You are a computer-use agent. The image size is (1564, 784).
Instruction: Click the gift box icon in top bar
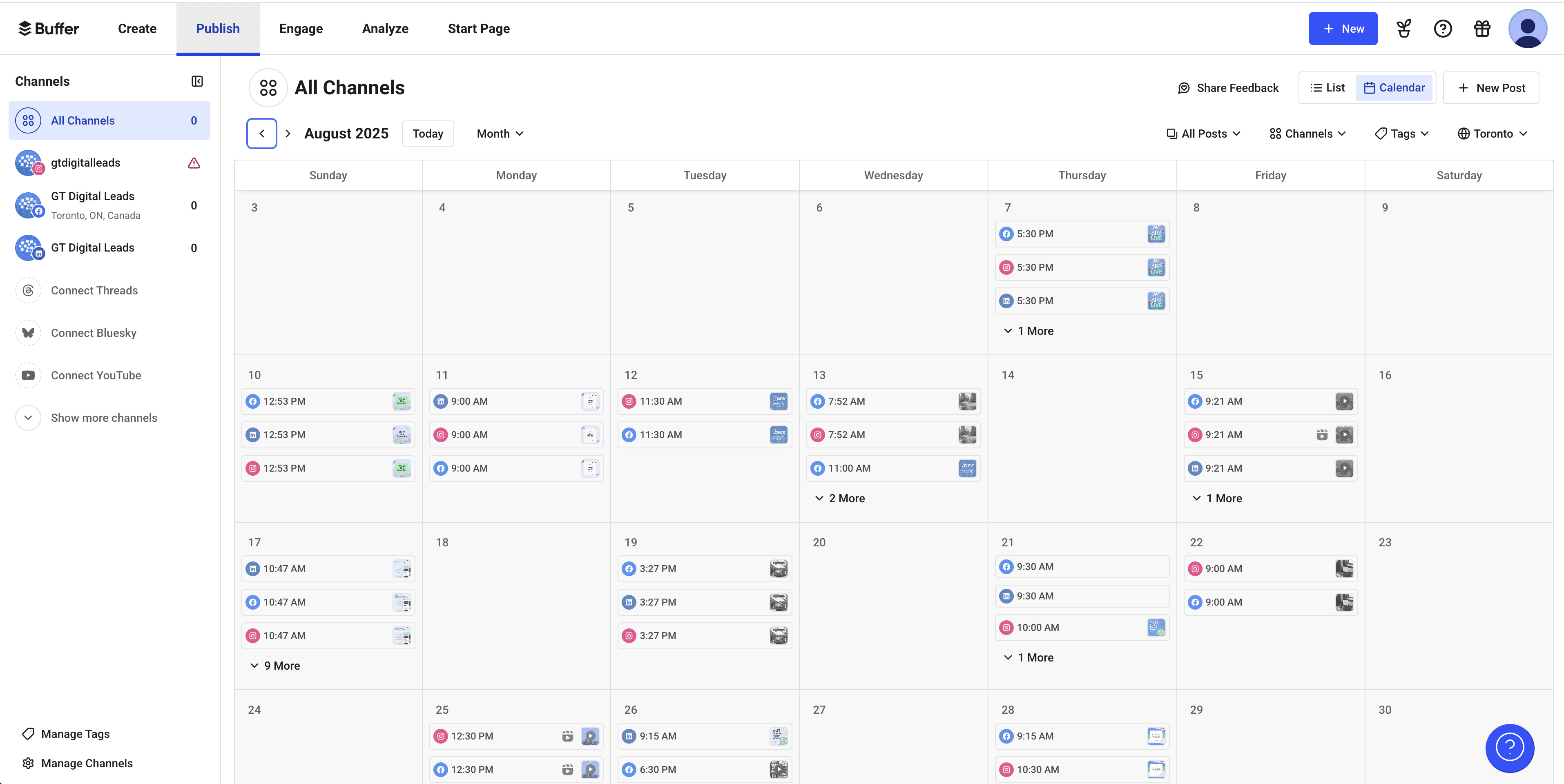click(x=1482, y=29)
